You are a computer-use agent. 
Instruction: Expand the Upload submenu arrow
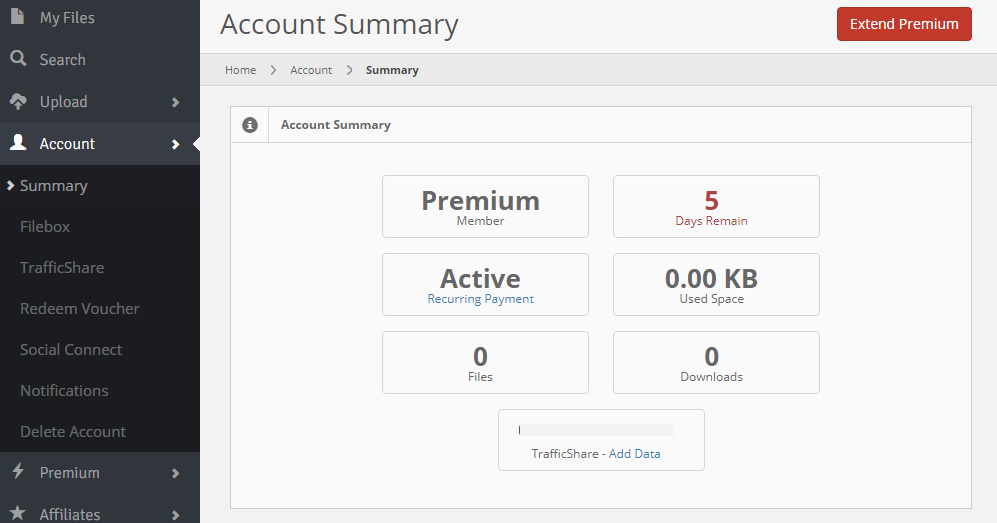click(175, 102)
